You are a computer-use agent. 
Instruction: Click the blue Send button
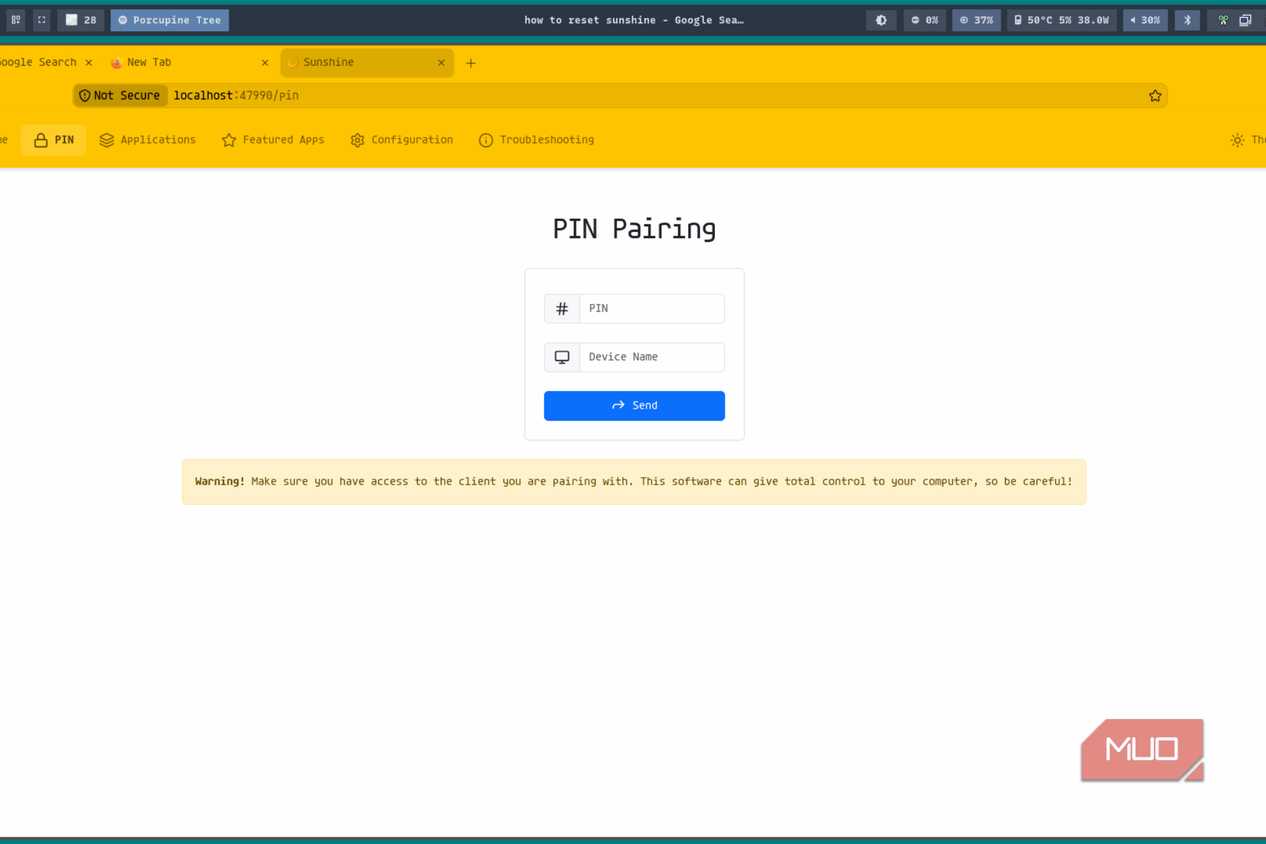634,405
